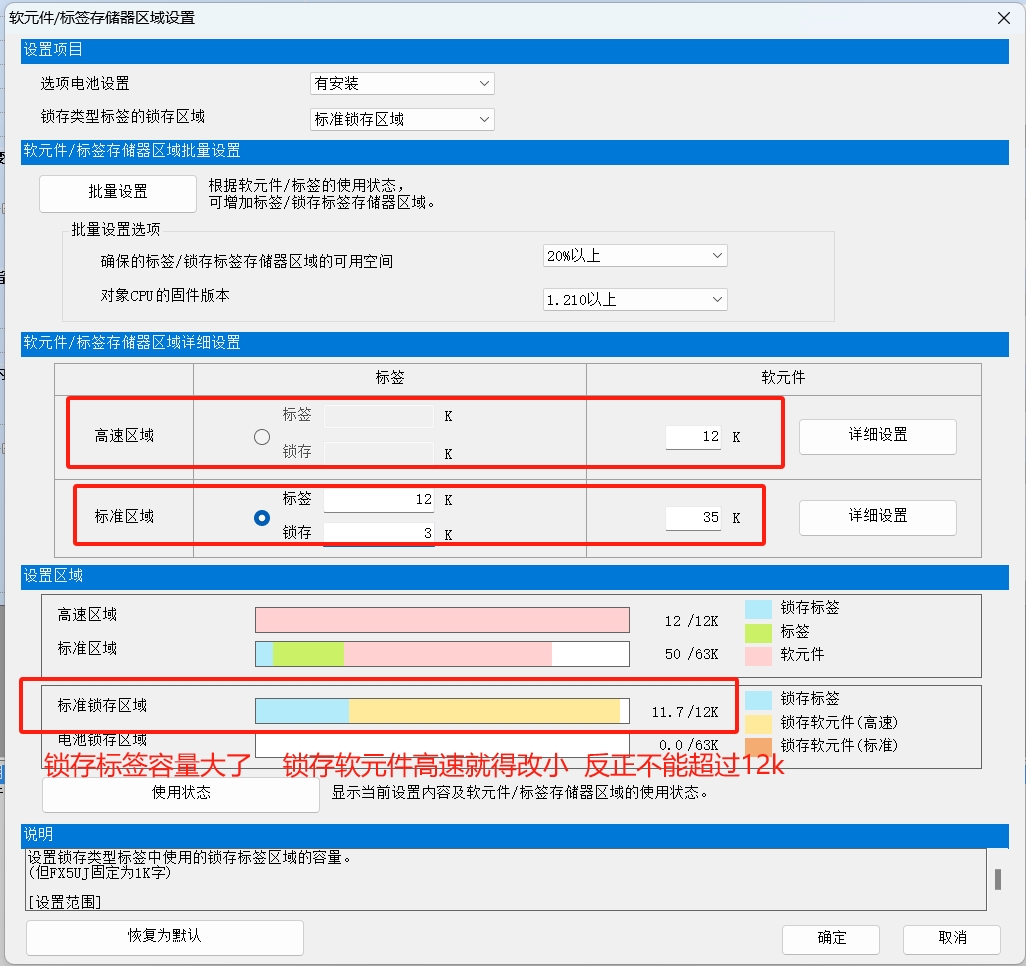Open 详细设置 for the 标准区域 row
This screenshot has width=1026, height=966.
(877, 516)
